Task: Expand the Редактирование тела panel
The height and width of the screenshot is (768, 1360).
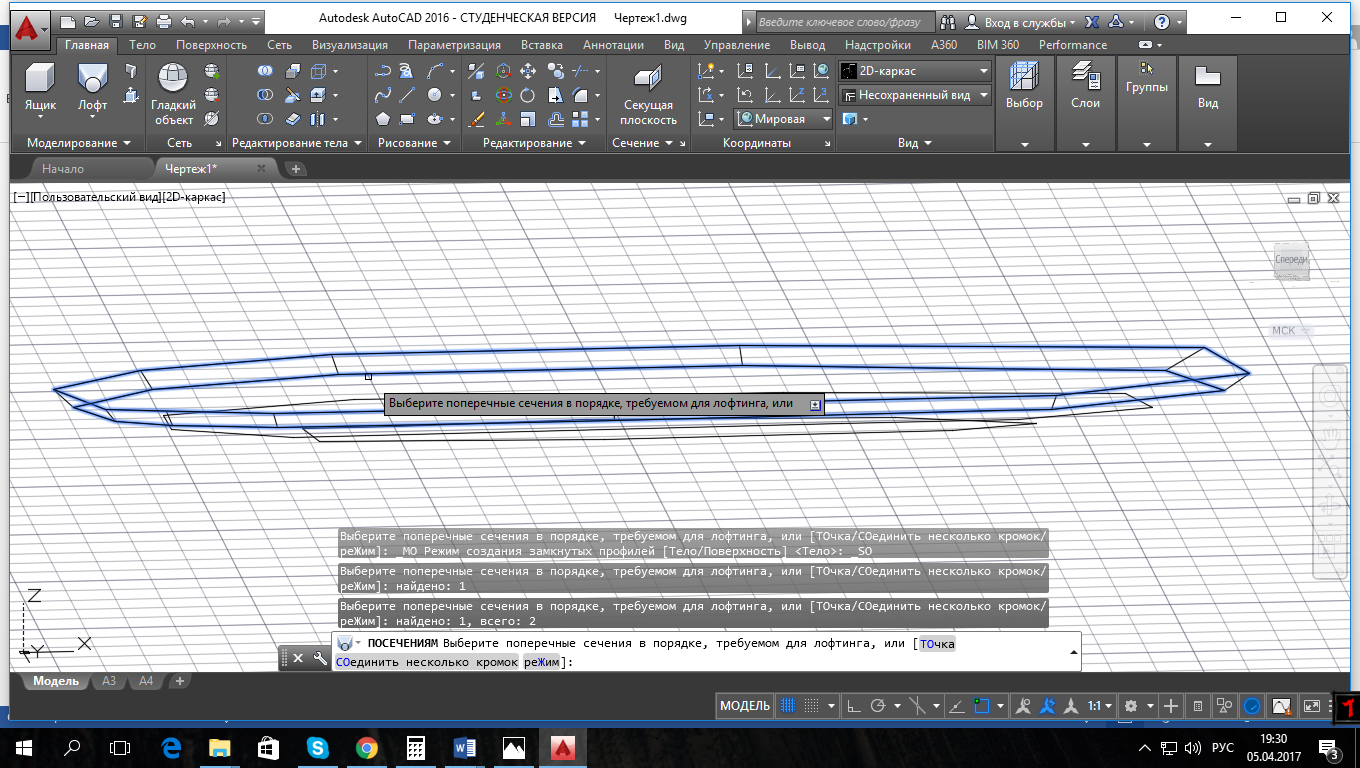Action: click(x=296, y=143)
